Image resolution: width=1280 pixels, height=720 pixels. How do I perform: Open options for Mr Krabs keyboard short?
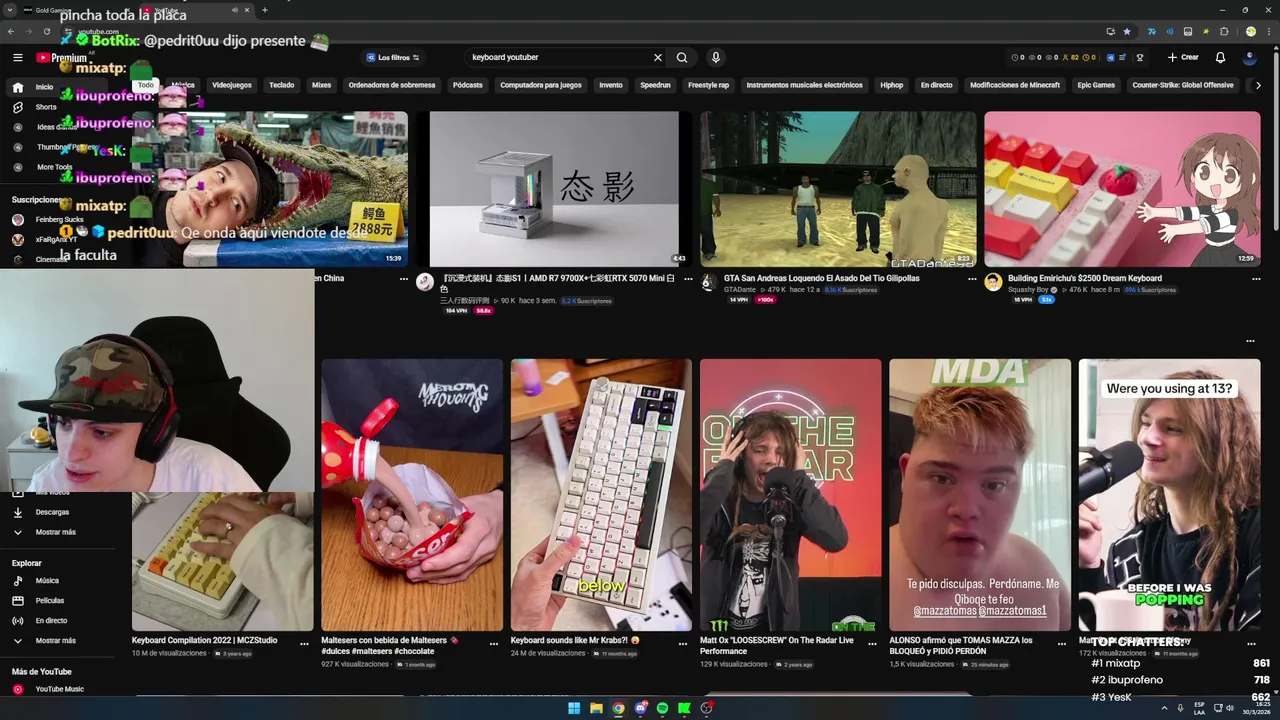click(683, 644)
